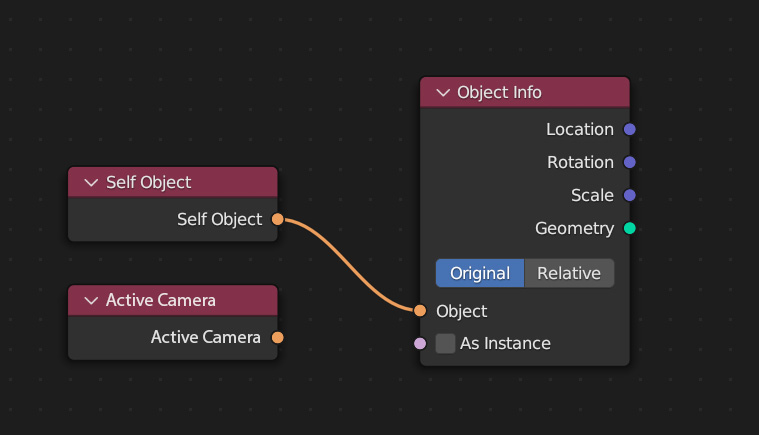Screen dimensions: 759x435
Task: Click the Object input label
Action: 461,311
